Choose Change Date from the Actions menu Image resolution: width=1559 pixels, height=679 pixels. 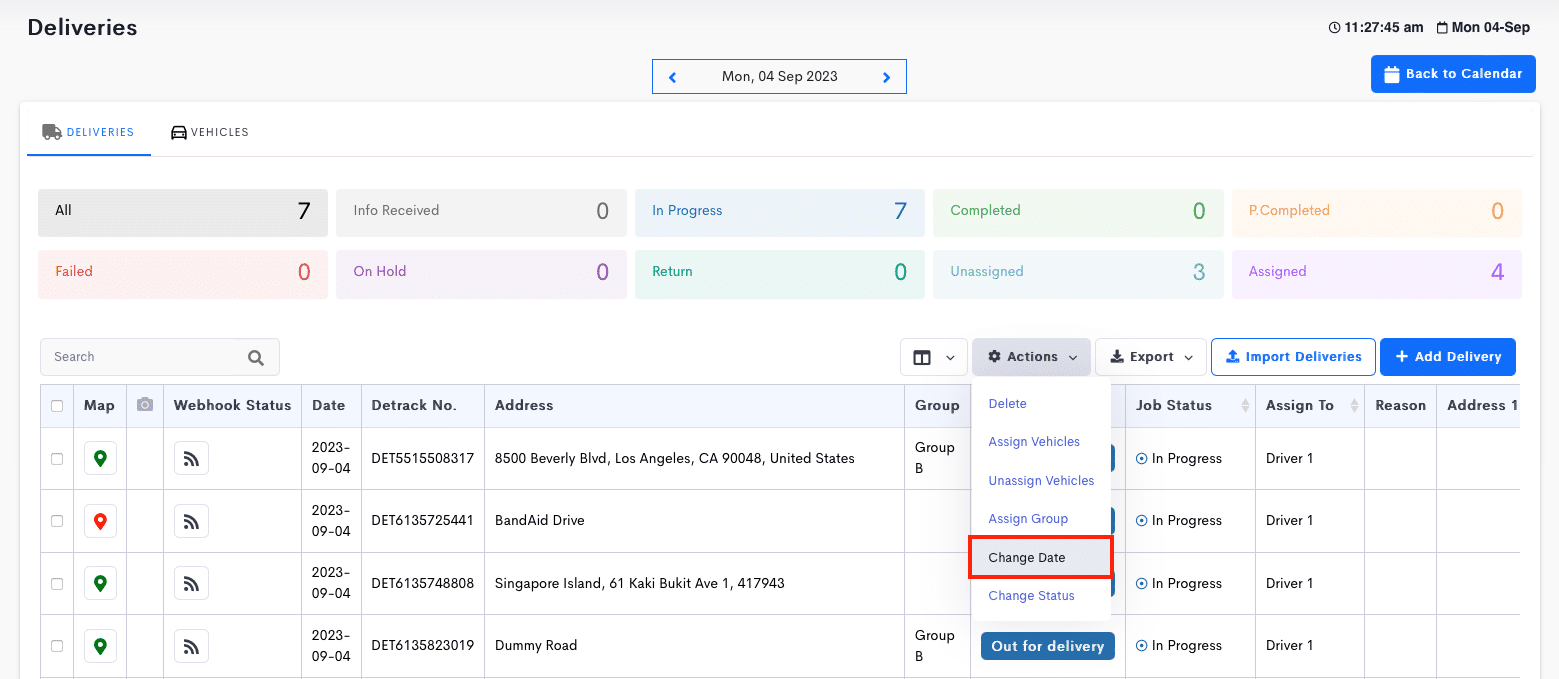coord(1027,558)
